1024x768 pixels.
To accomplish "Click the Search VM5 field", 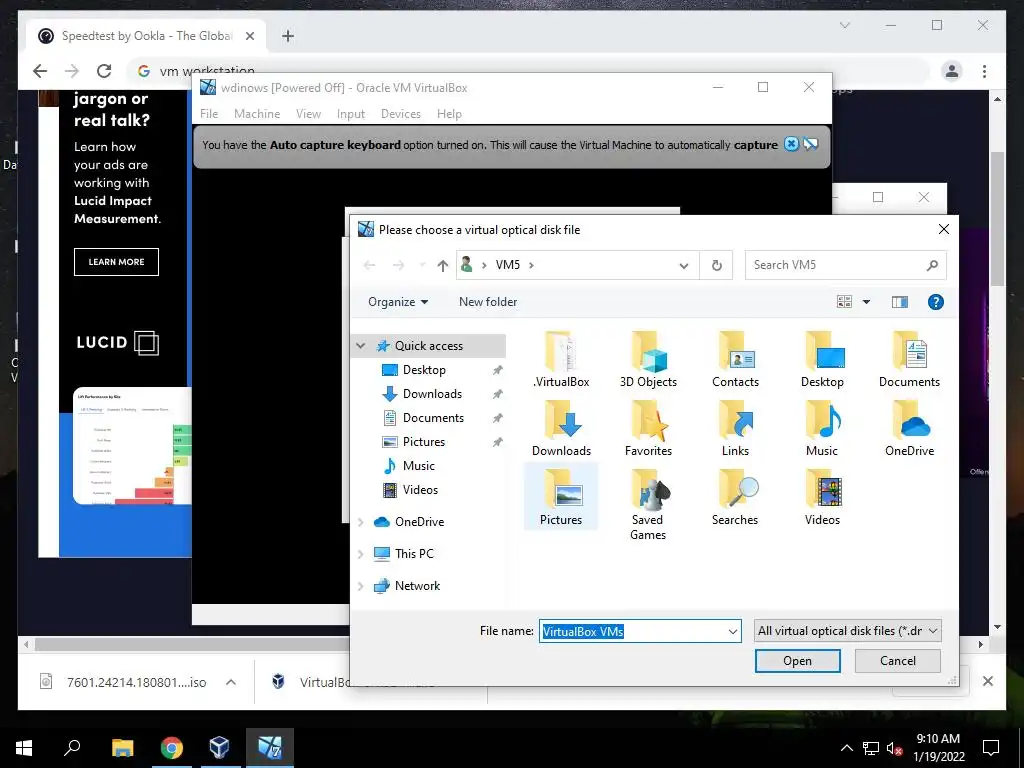I will tap(845, 265).
